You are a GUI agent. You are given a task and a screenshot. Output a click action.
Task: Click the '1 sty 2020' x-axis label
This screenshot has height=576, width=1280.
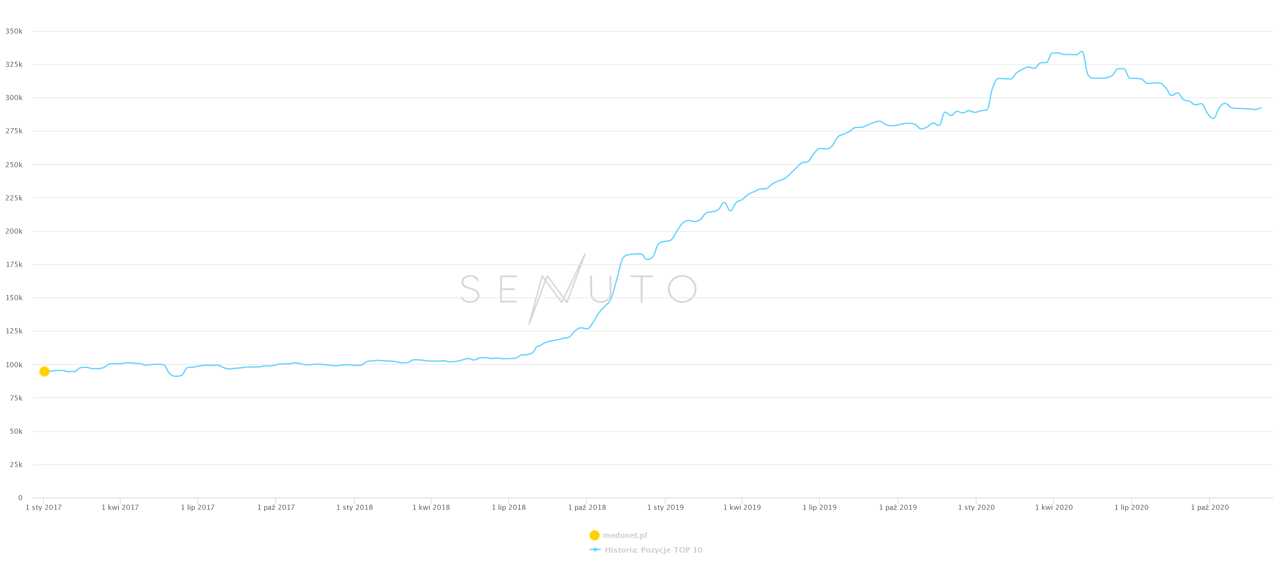click(976, 507)
